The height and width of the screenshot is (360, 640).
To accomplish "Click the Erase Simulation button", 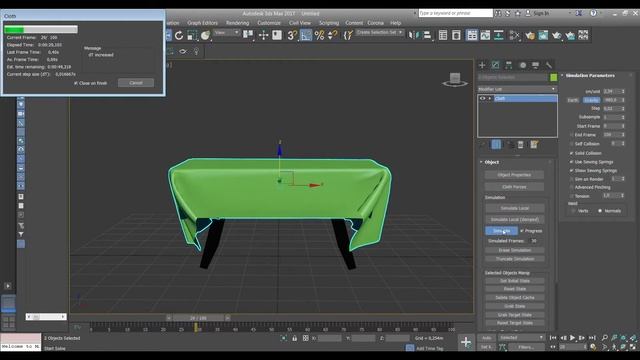I will [x=515, y=250].
